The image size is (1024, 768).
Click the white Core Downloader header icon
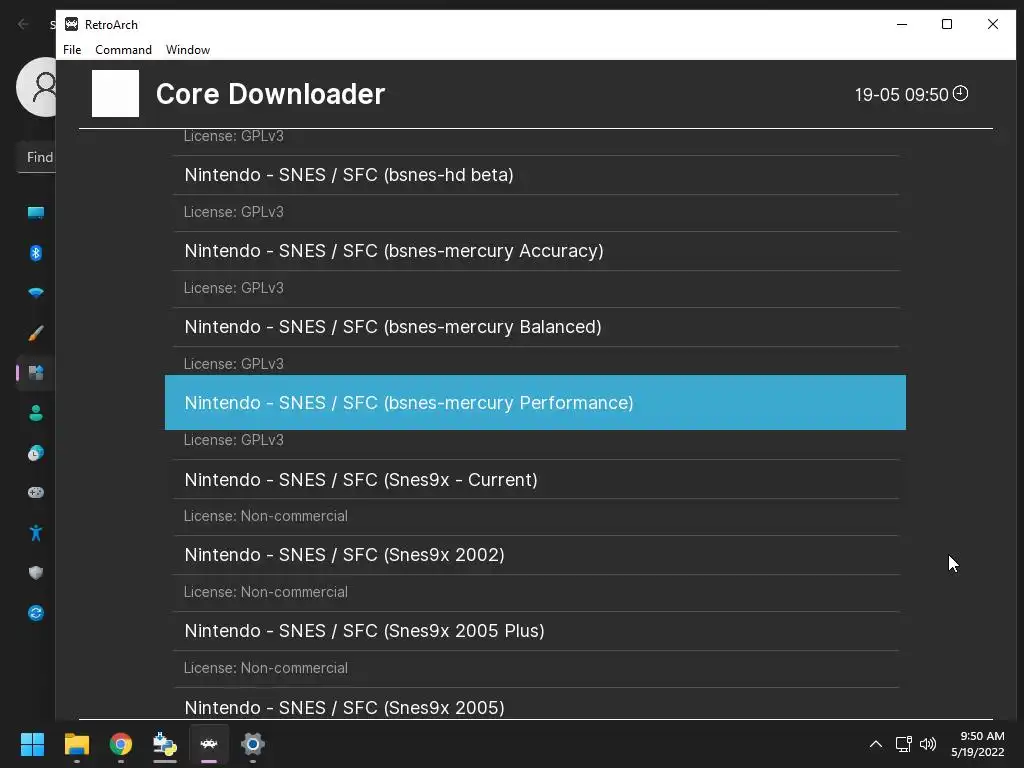coord(116,93)
